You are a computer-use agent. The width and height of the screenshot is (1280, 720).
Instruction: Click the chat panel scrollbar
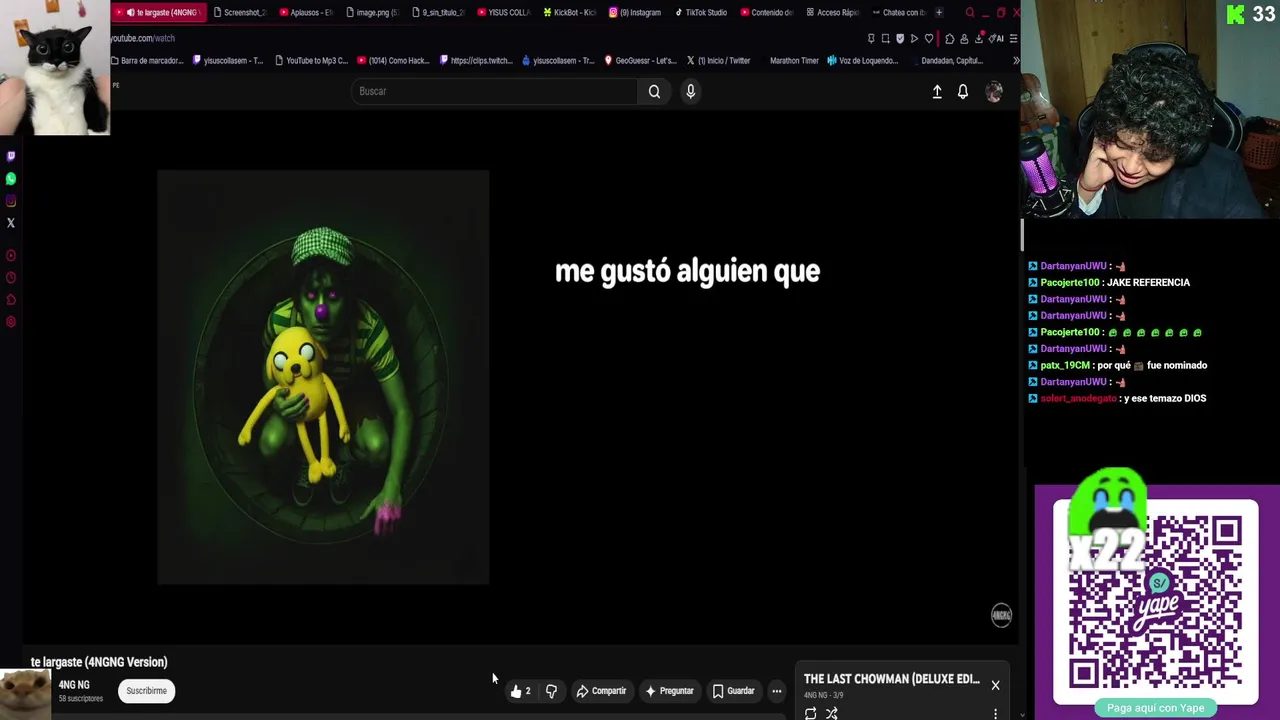(1022, 235)
